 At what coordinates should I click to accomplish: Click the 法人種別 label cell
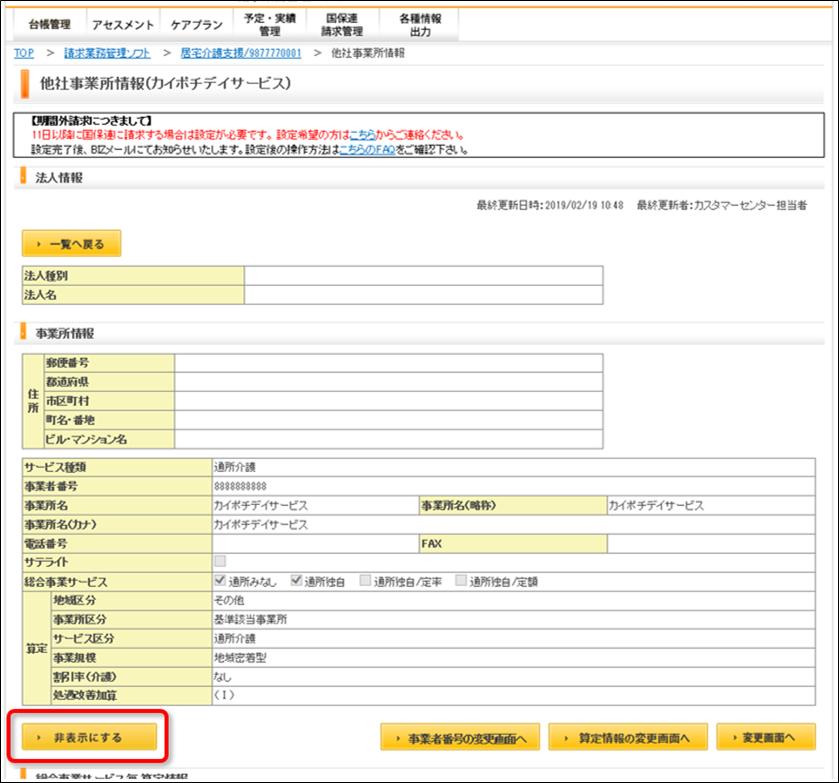pos(133,276)
